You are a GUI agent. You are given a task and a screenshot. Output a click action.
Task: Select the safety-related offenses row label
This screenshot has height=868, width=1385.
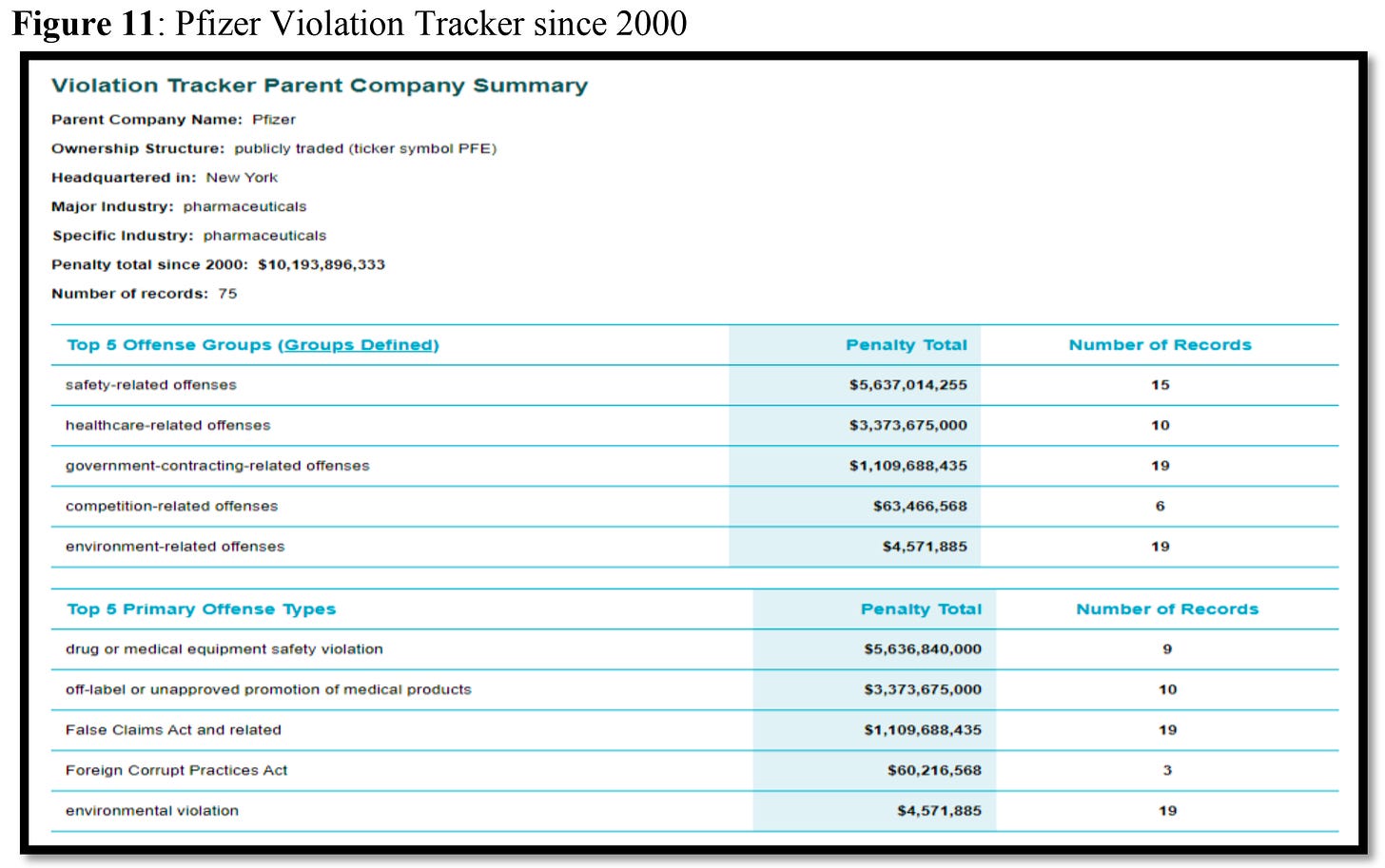click(x=151, y=385)
